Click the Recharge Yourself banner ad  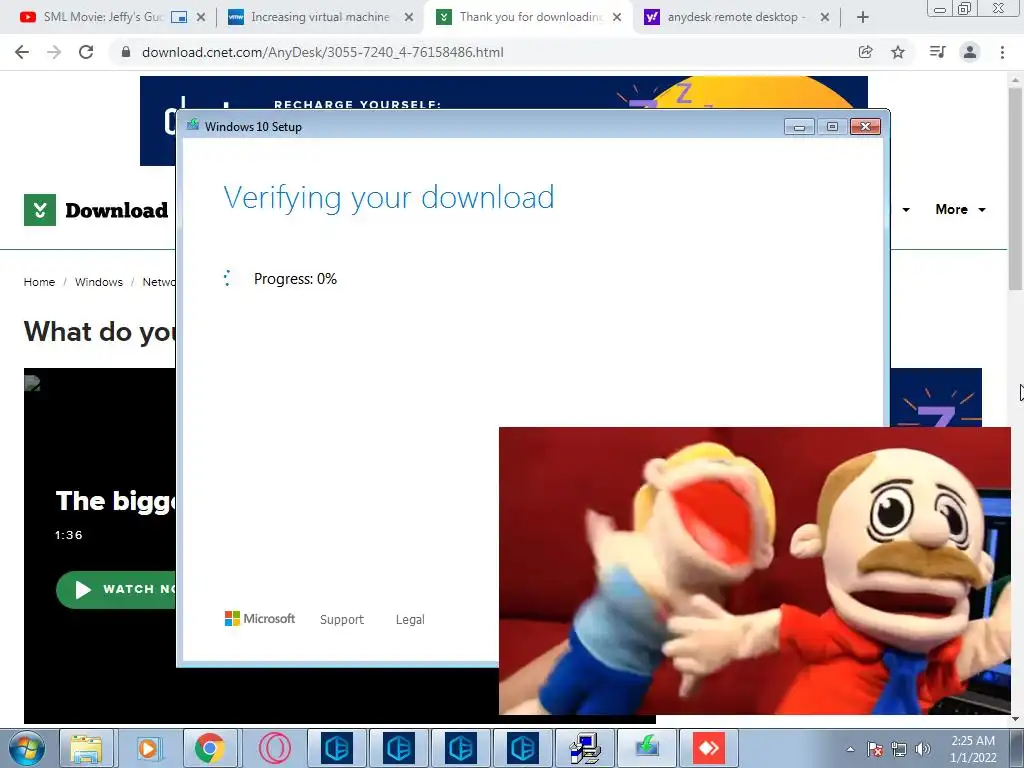pyautogui.click(x=504, y=93)
